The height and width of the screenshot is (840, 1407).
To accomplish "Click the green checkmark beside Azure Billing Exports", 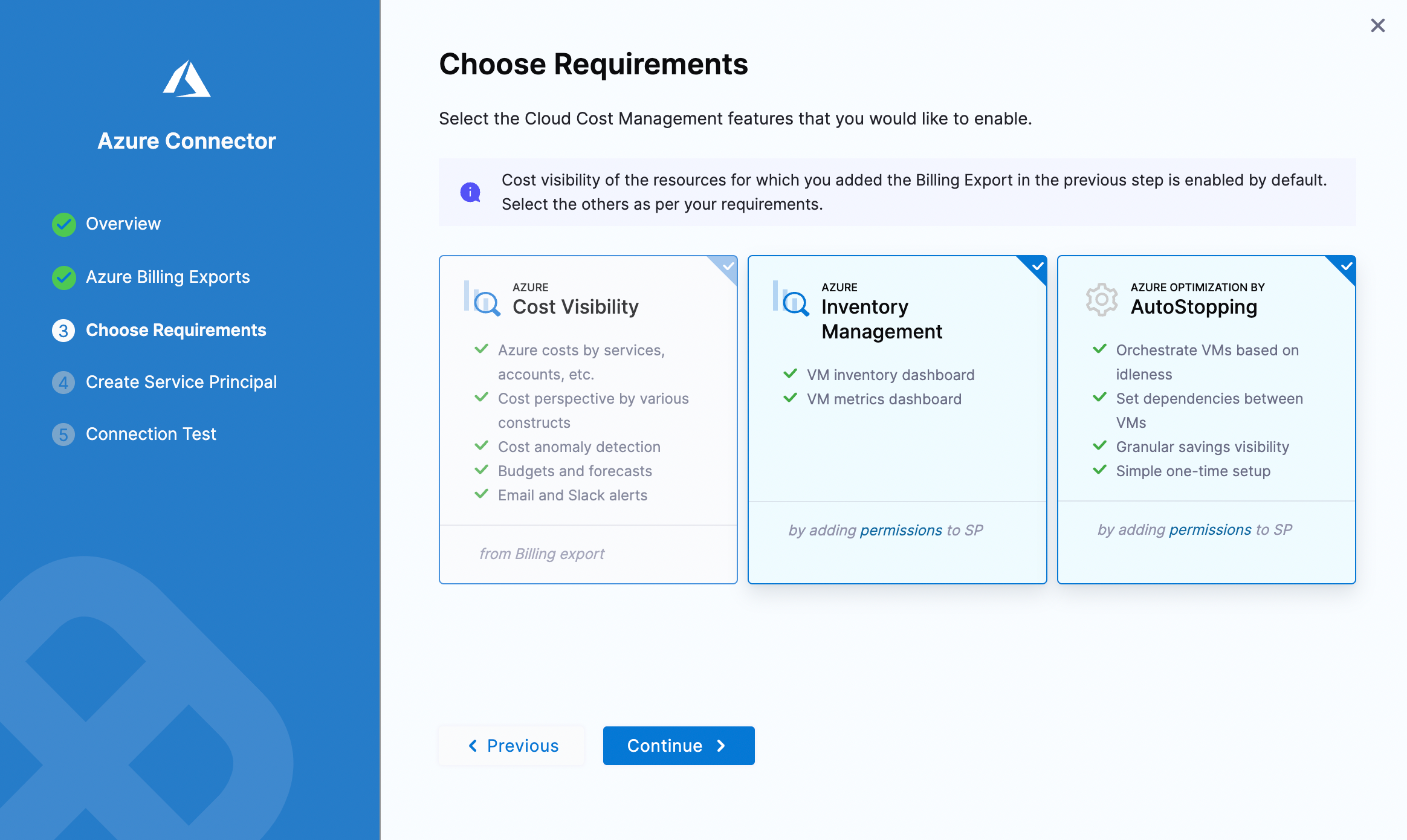I will click(63, 277).
